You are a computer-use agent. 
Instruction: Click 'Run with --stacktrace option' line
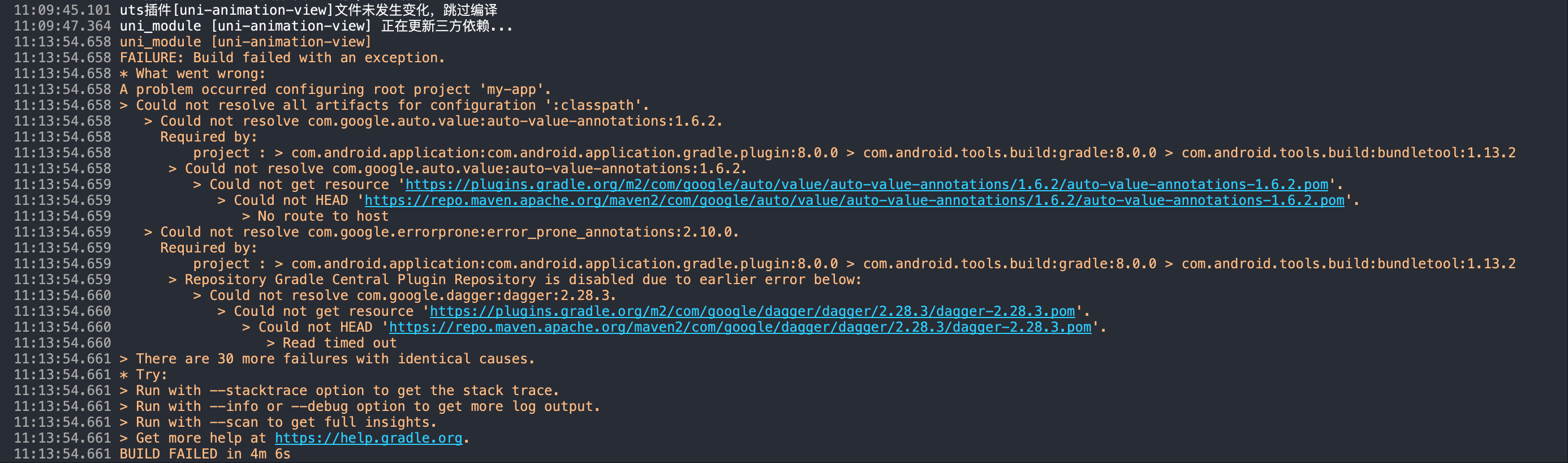(339, 391)
